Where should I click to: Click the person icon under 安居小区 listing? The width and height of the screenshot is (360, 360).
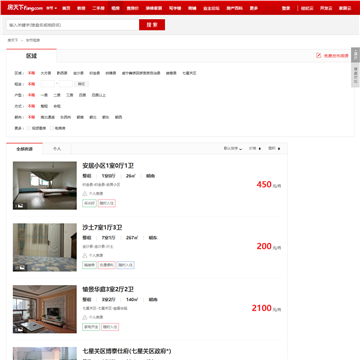point(85,193)
